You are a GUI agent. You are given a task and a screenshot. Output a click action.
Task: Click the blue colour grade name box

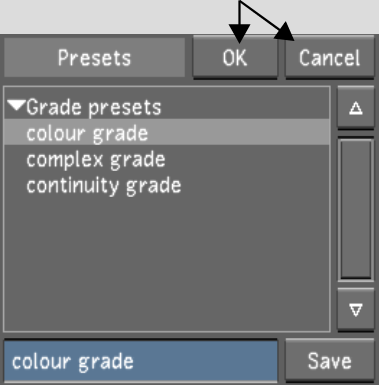pyautogui.click(x=141, y=361)
